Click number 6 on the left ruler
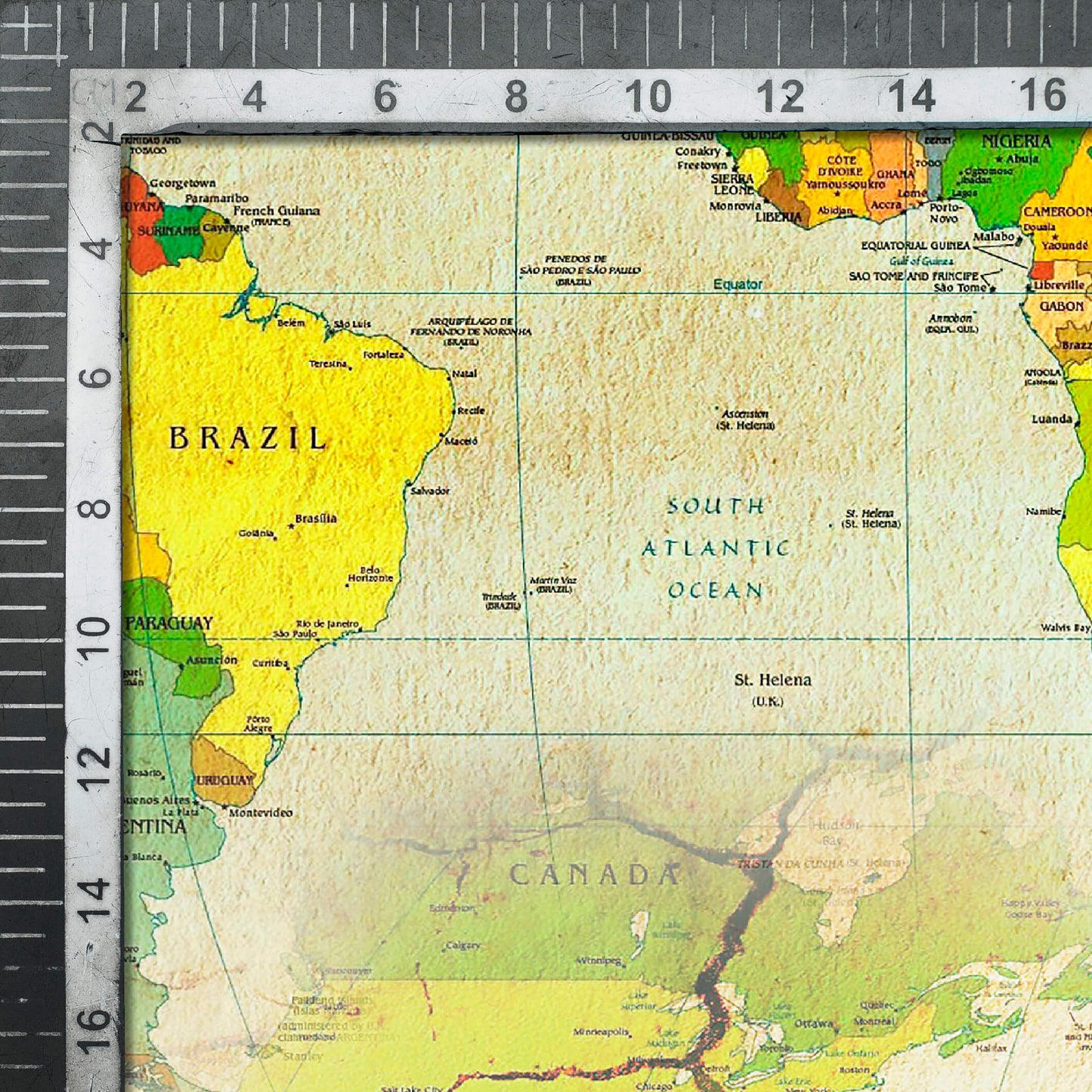 tap(96, 377)
